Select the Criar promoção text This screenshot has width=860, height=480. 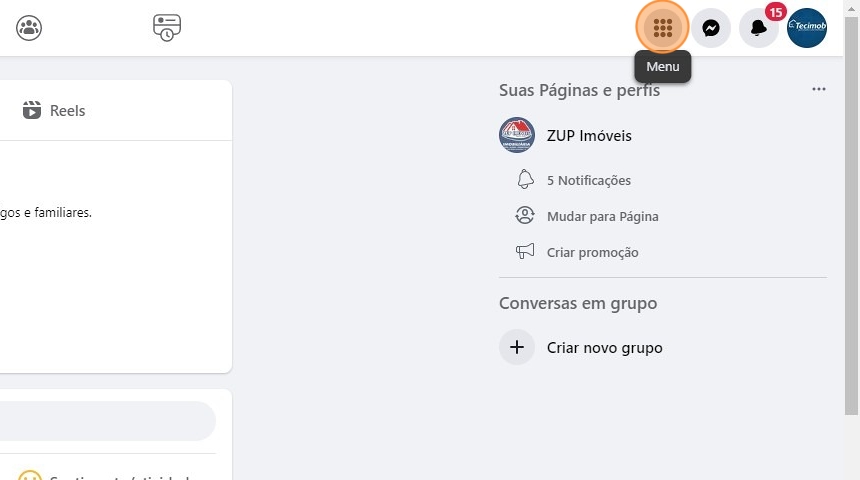click(592, 253)
